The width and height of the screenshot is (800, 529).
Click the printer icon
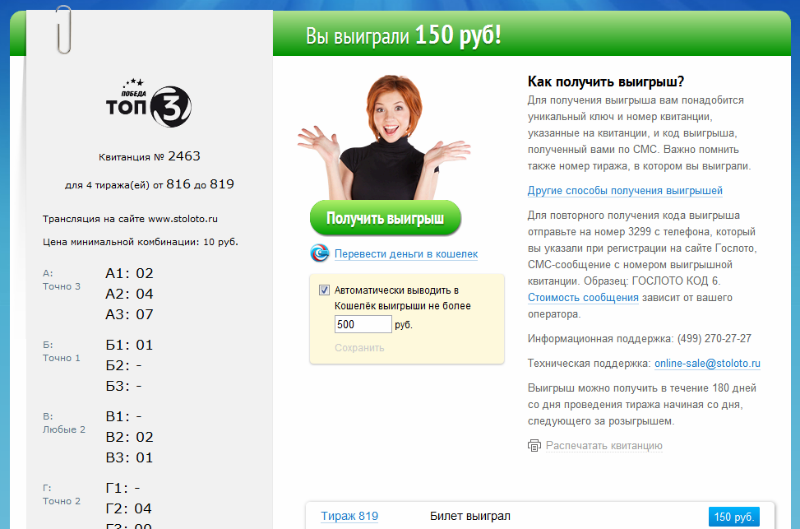534,445
